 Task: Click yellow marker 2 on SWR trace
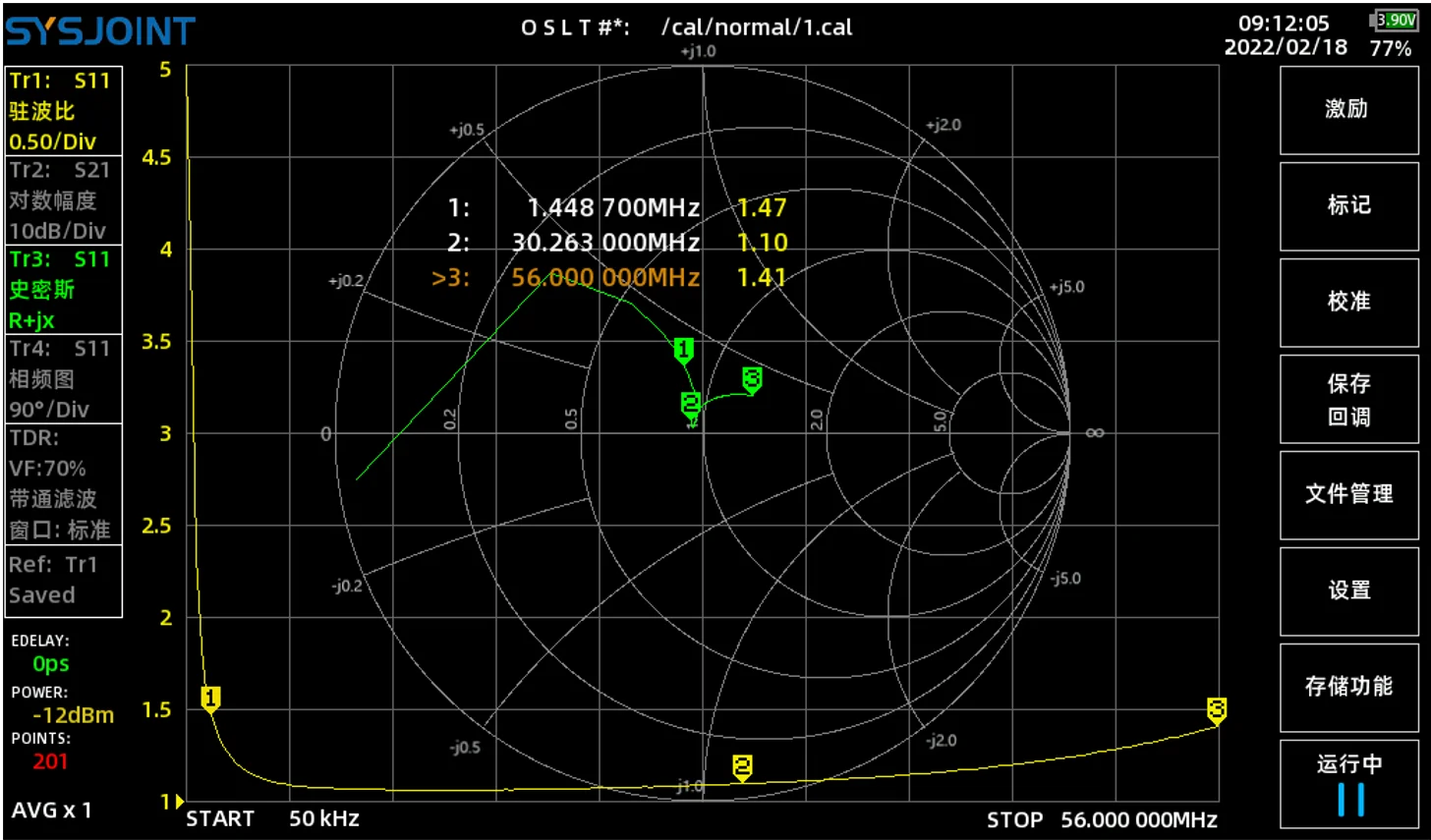[x=742, y=766]
